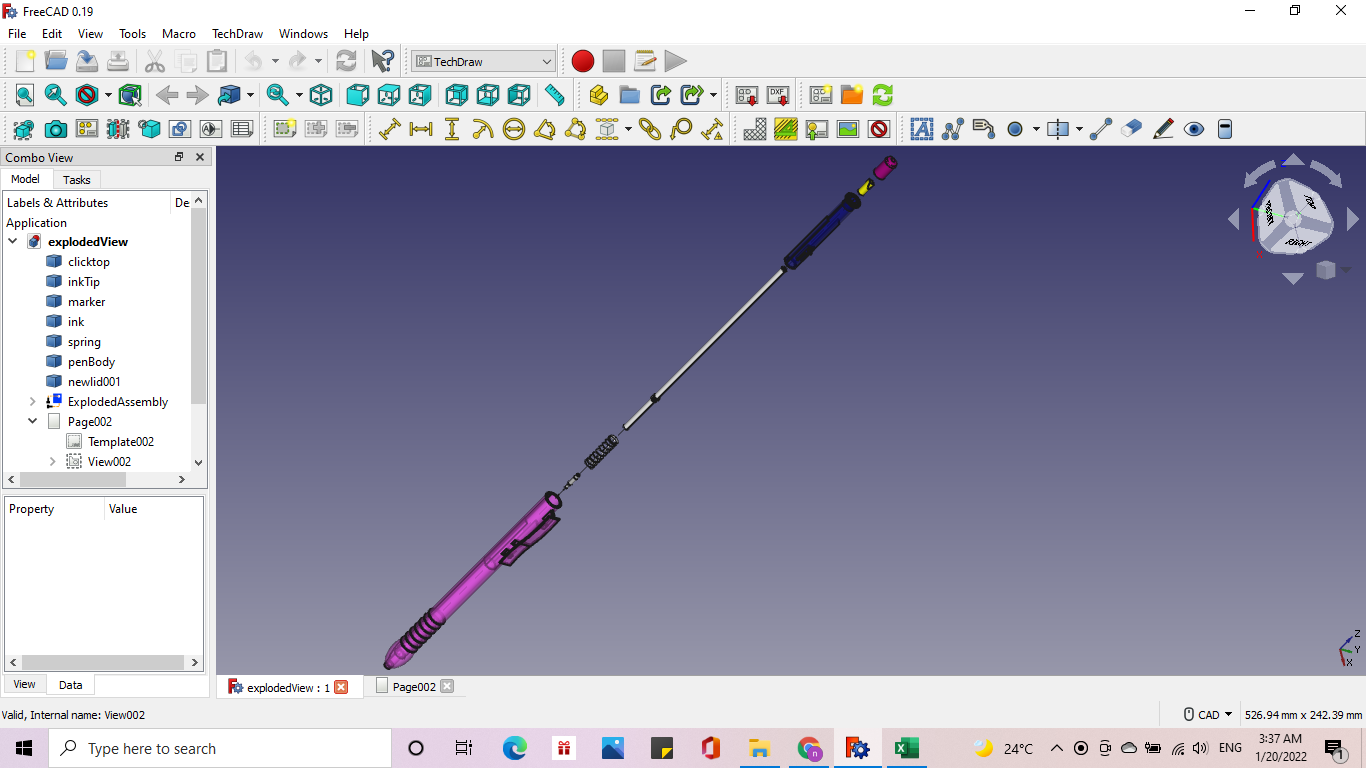Select Vertical Dimension tool
Image resolution: width=1366 pixels, height=768 pixels.
(x=452, y=129)
